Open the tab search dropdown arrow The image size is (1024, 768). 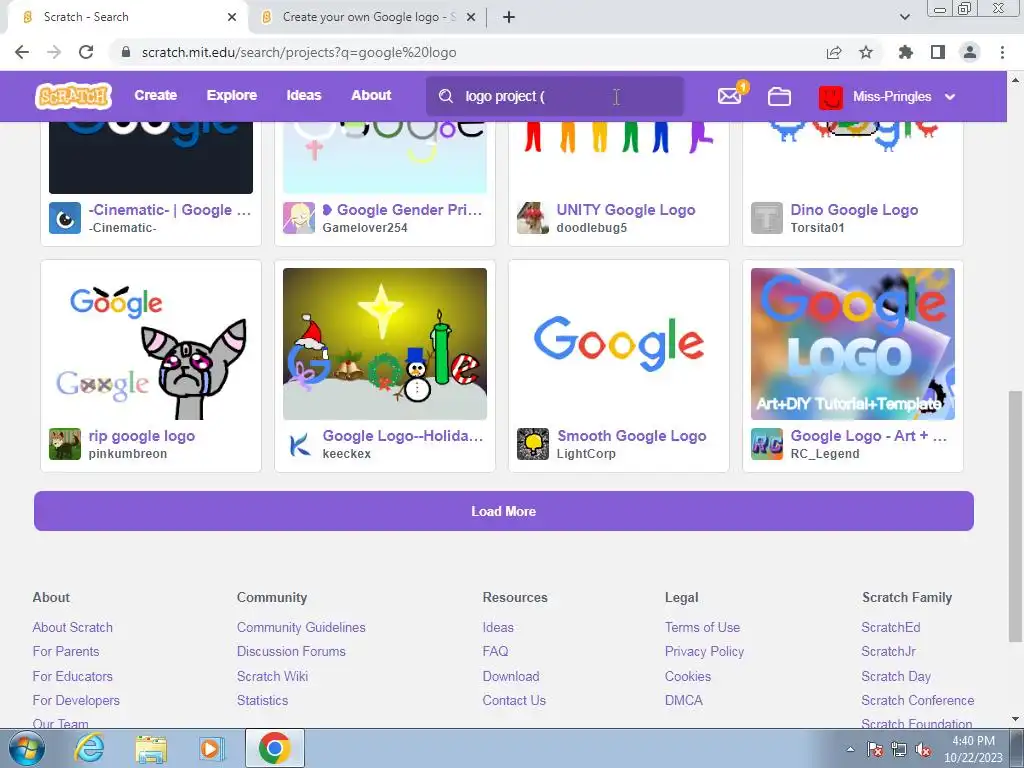pyautogui.click(x=904, y=17)
